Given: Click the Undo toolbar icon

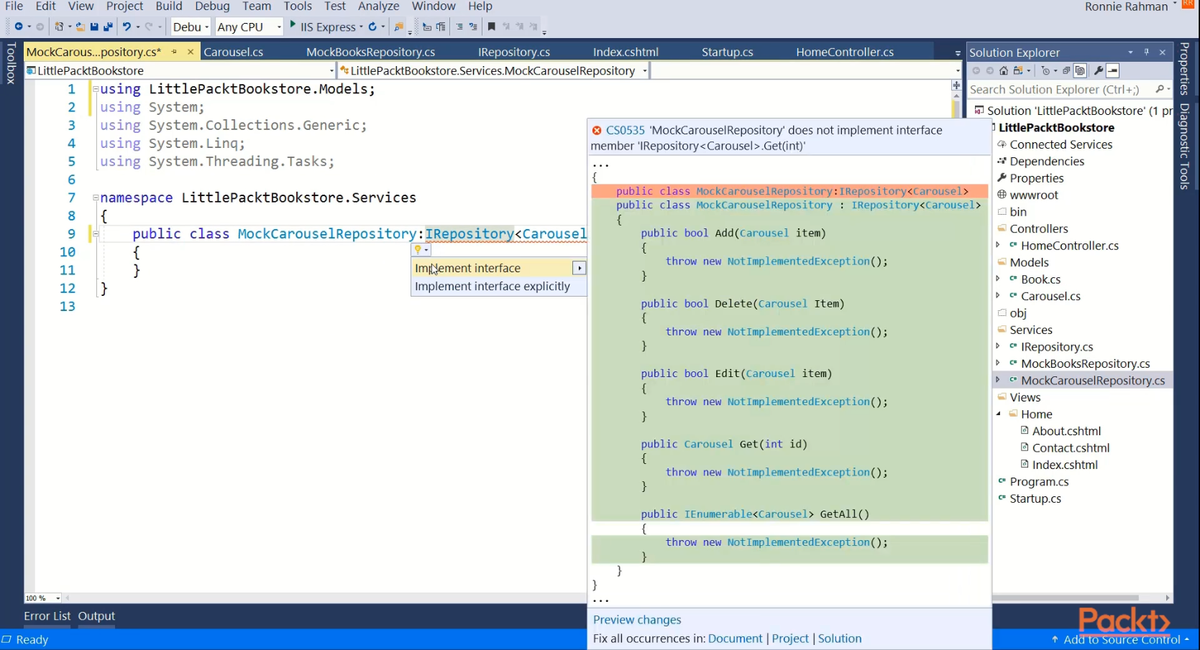Looking at the screenshot, I should click(127, 26).
